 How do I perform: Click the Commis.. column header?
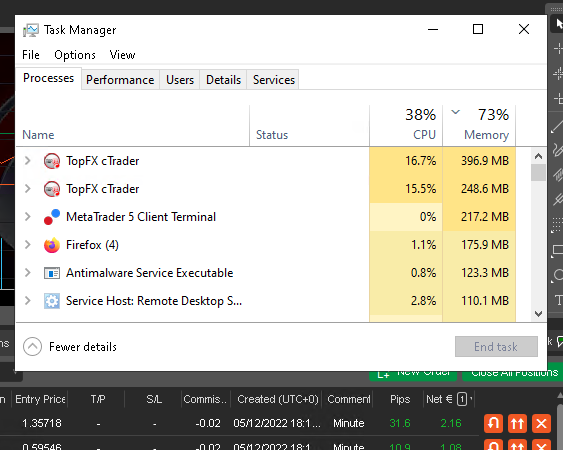pos(205,399)
